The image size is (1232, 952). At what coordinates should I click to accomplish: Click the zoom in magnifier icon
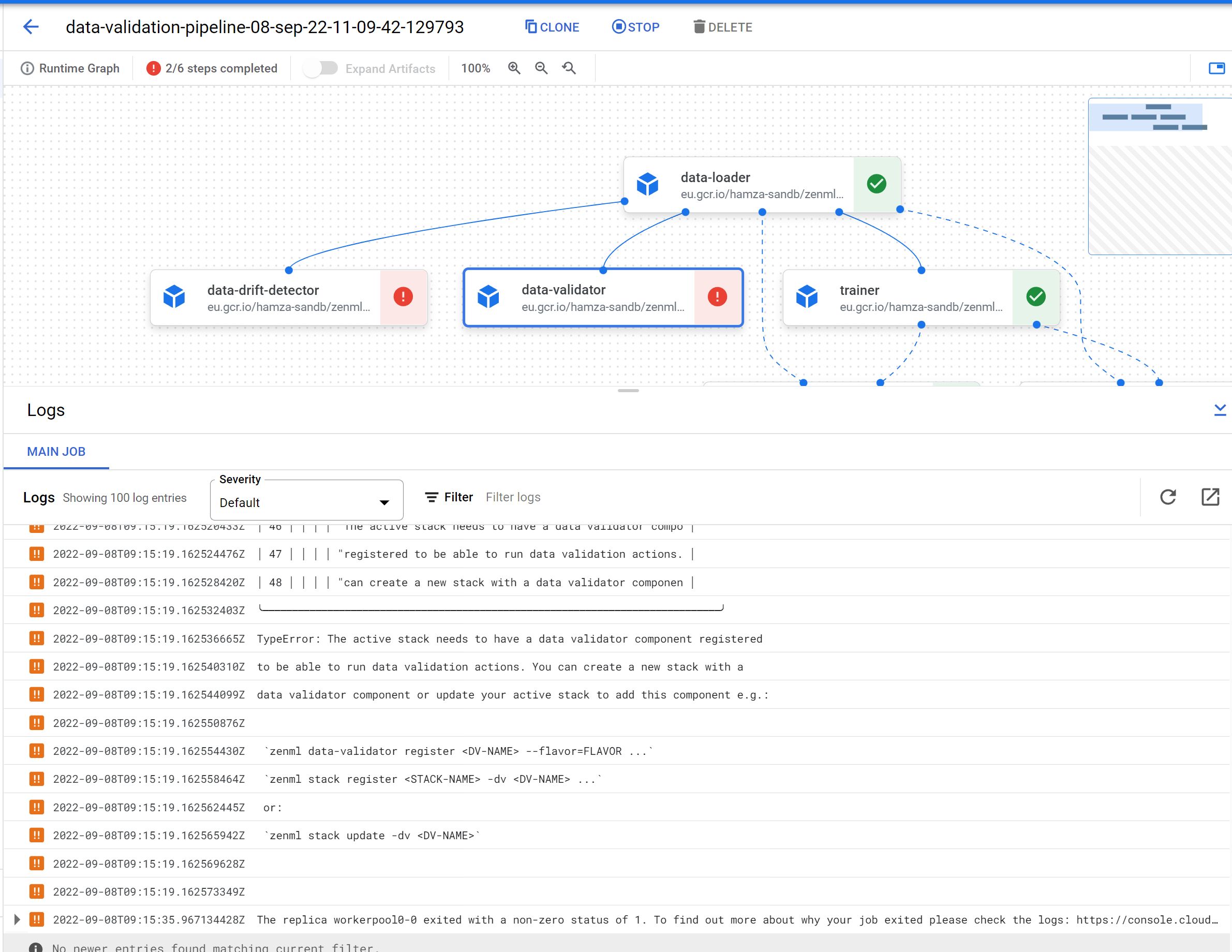(514, 68)
